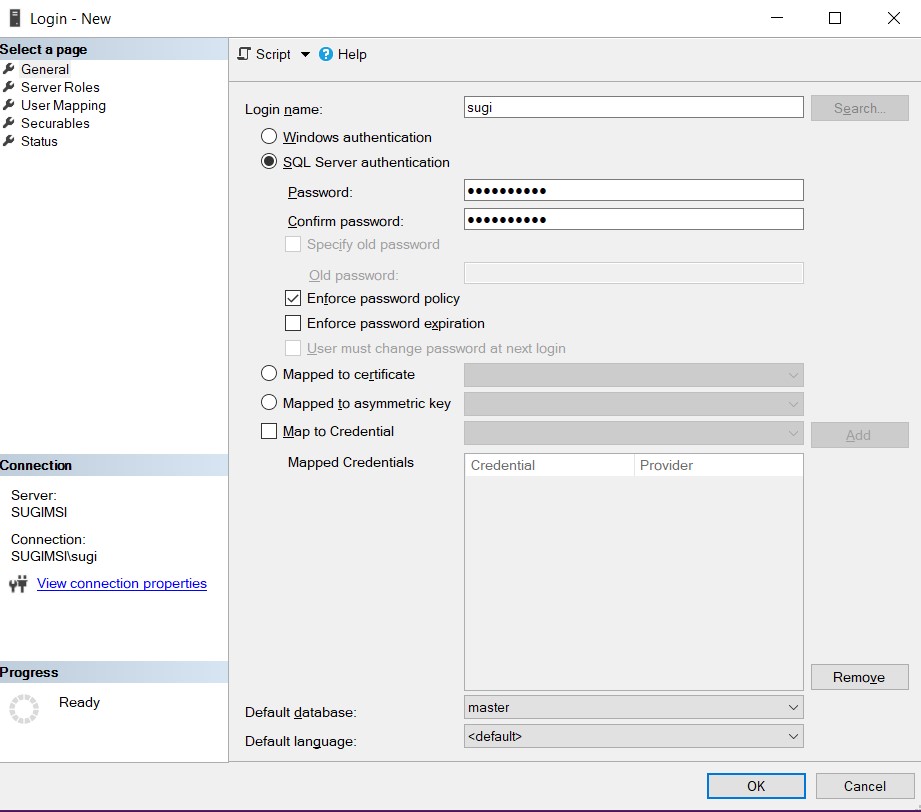Click the wrench icon beside Status

(9, 141)
